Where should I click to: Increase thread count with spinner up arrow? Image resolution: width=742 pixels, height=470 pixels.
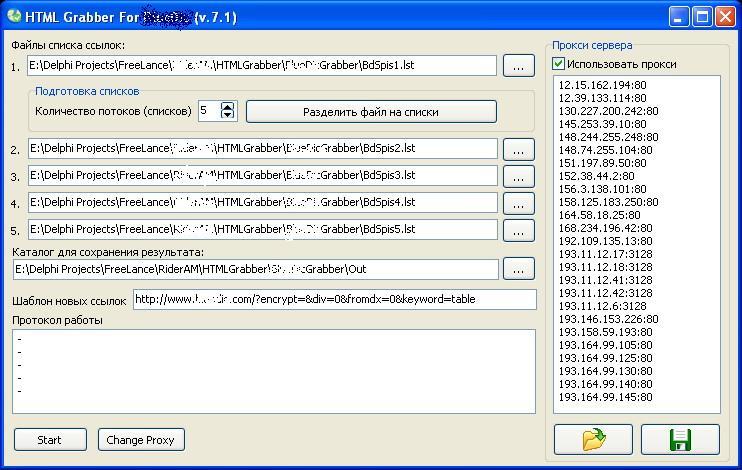pyautogui.click(x=227, y=106)
